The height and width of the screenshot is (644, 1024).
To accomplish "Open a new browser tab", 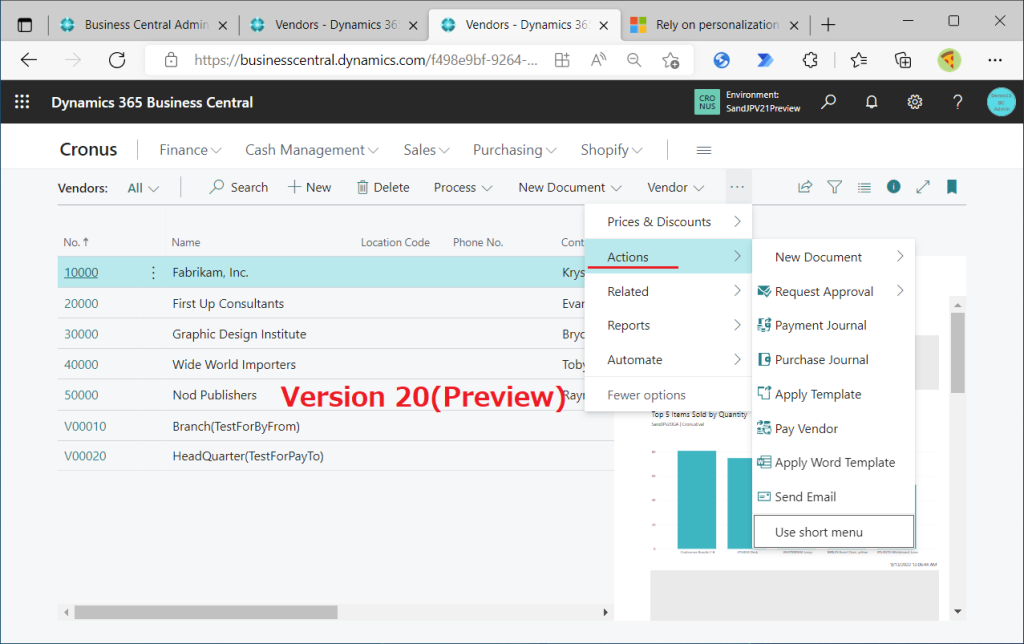I will (828, 25).
